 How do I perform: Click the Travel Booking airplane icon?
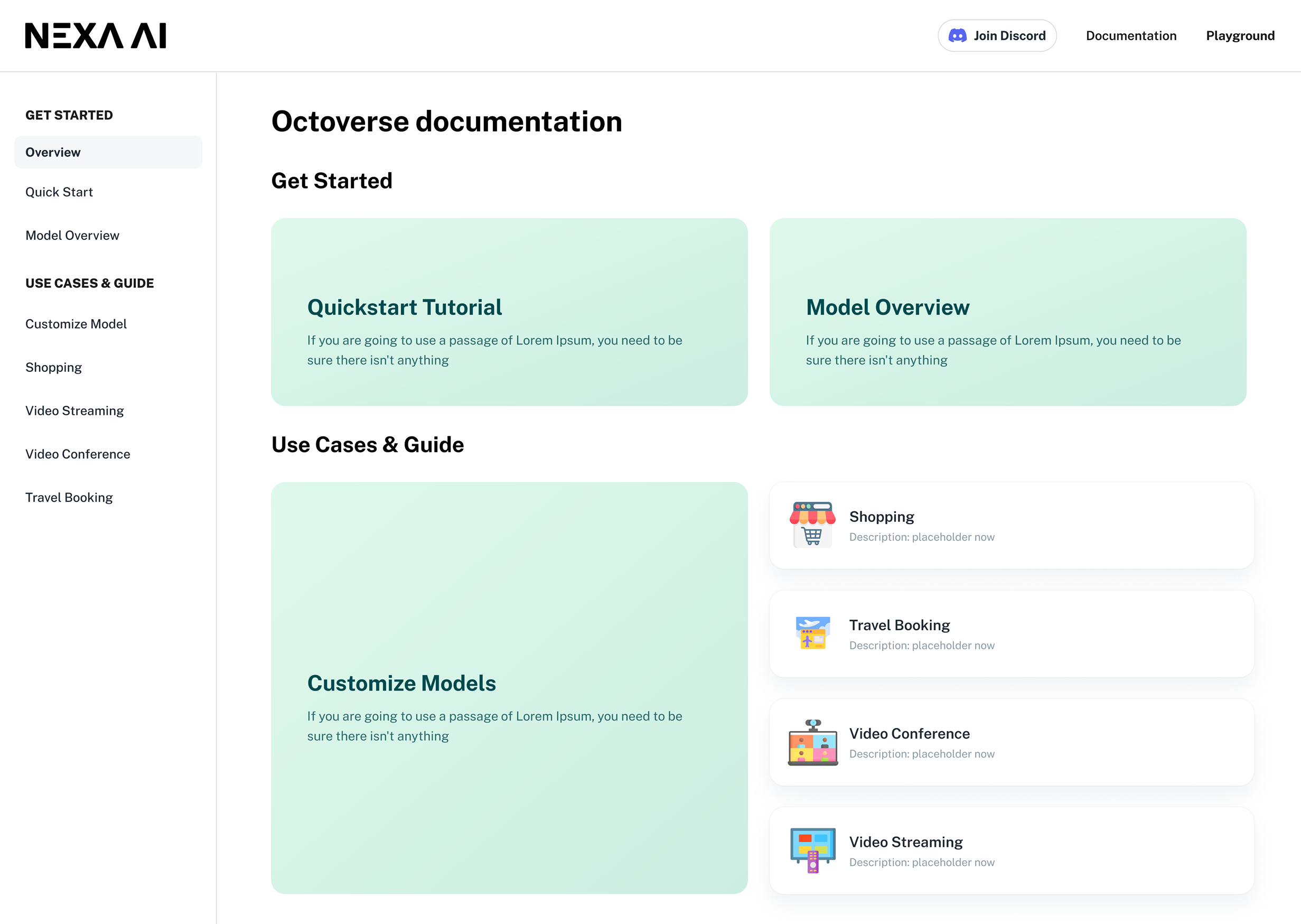[x=812, y=633]
